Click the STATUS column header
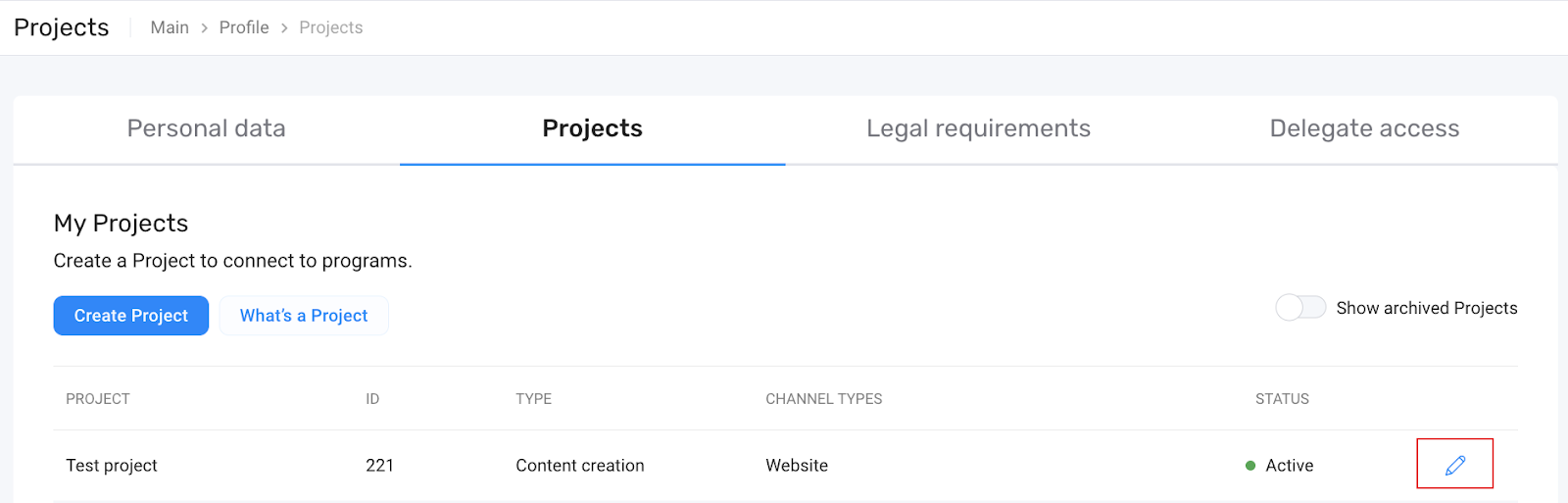Viewport: 1568px width, 503px height. pyautogui.click(x=1282, y=399)
